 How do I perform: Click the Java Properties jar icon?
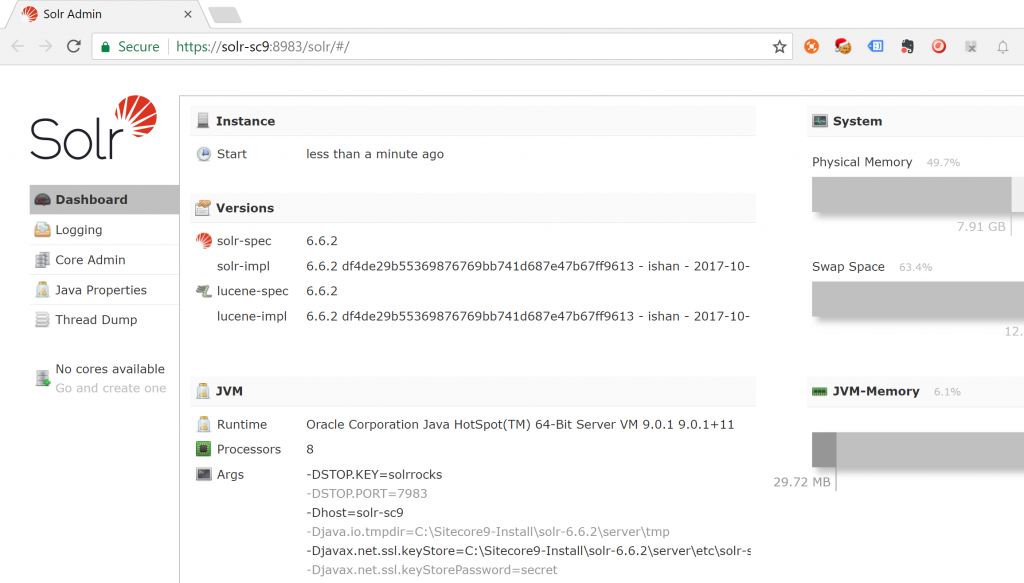pyautogui.click(x=42, y=290)
